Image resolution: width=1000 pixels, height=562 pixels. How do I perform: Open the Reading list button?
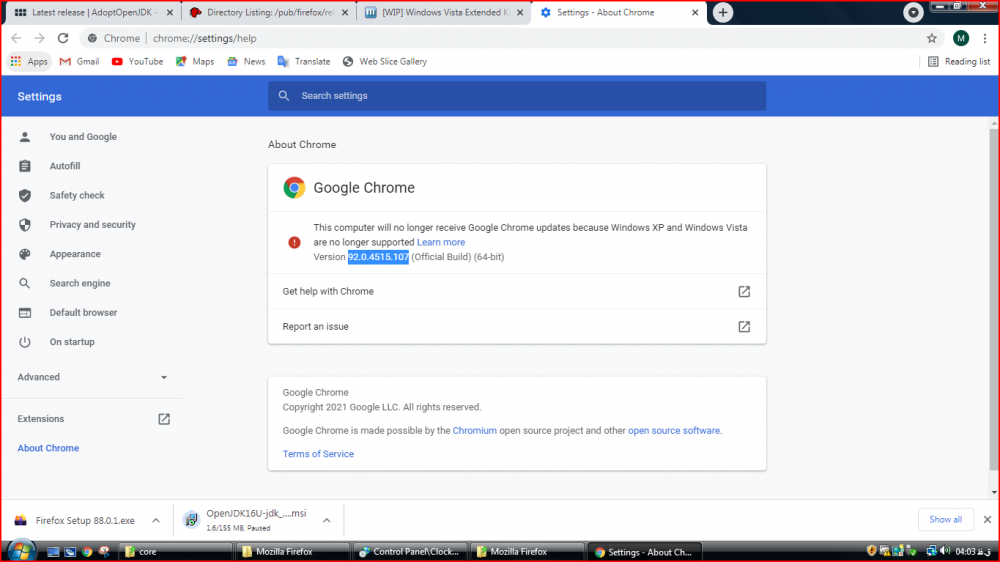coord(958,61)
